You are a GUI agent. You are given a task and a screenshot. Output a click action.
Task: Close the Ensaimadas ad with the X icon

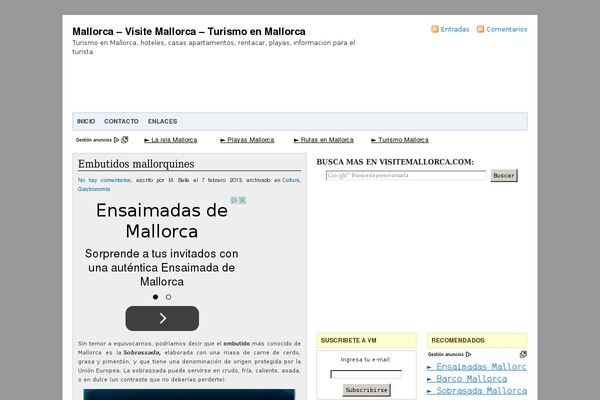pos(242,200)
